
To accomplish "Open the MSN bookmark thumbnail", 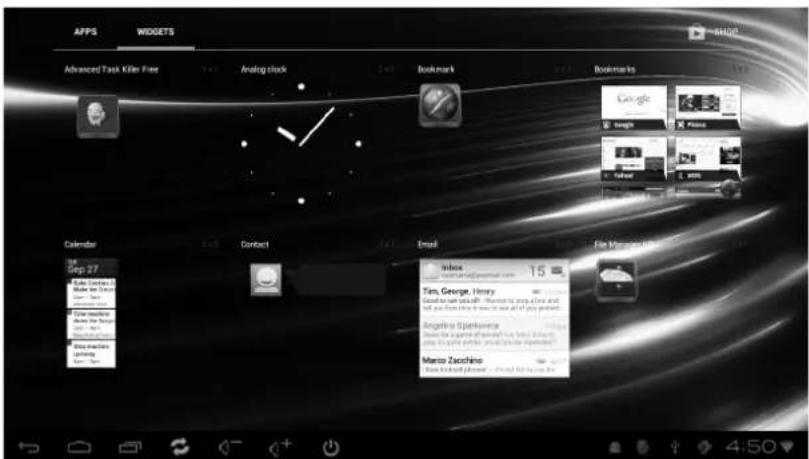I will pos(708,158).
